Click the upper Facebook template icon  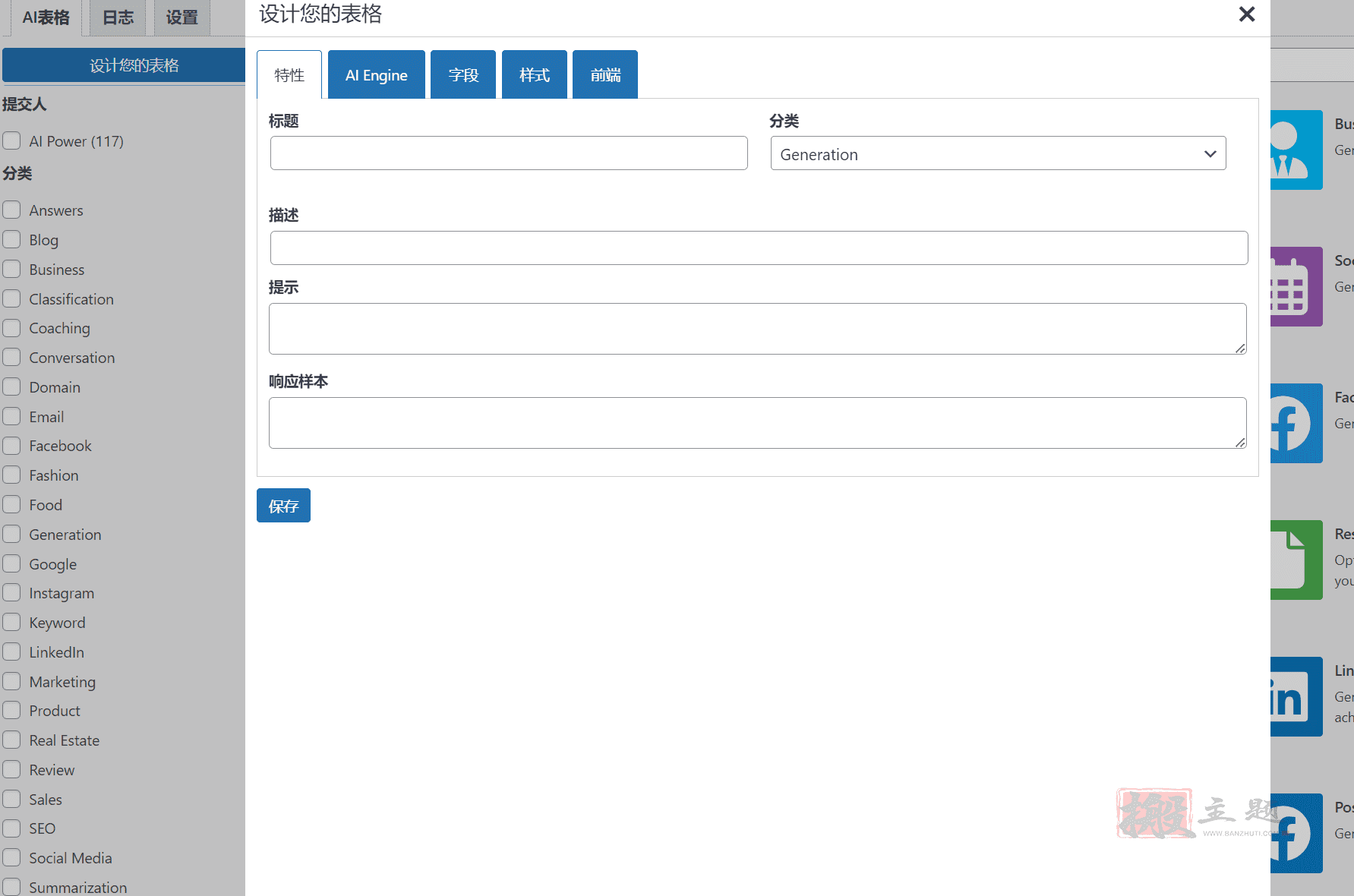click(x=1296, y=423)
